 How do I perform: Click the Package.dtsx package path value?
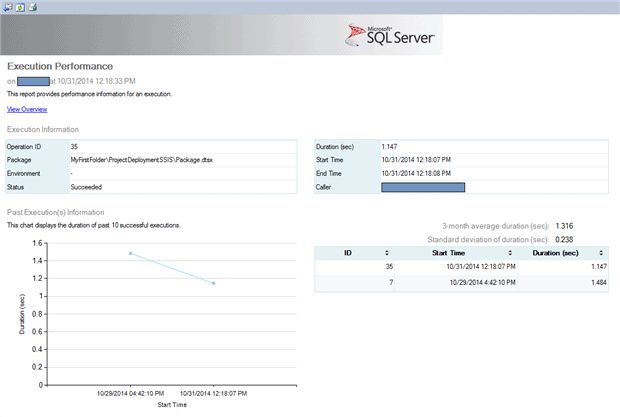pos(141,159)
